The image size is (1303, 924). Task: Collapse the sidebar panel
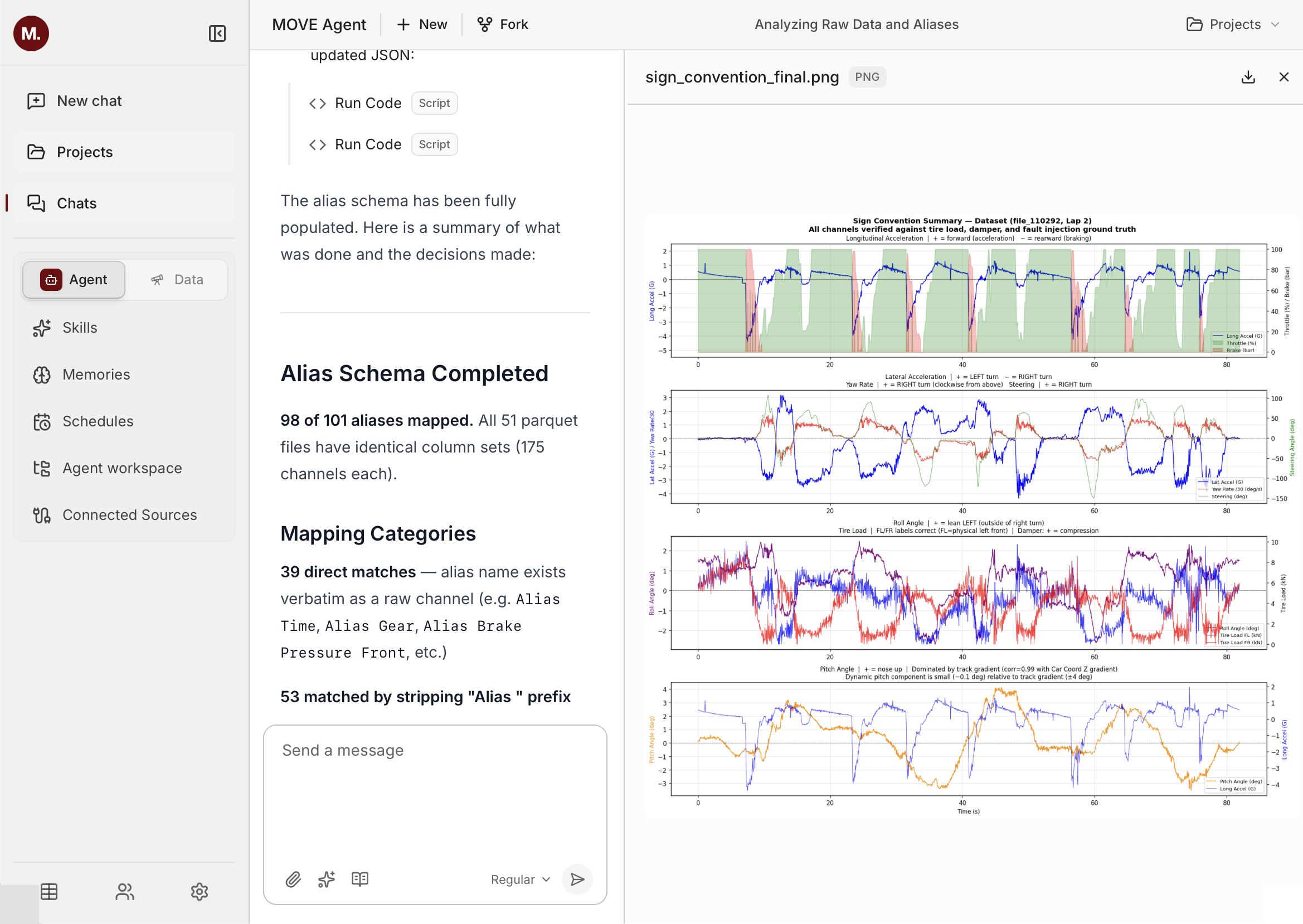click(x=217, y=33)
